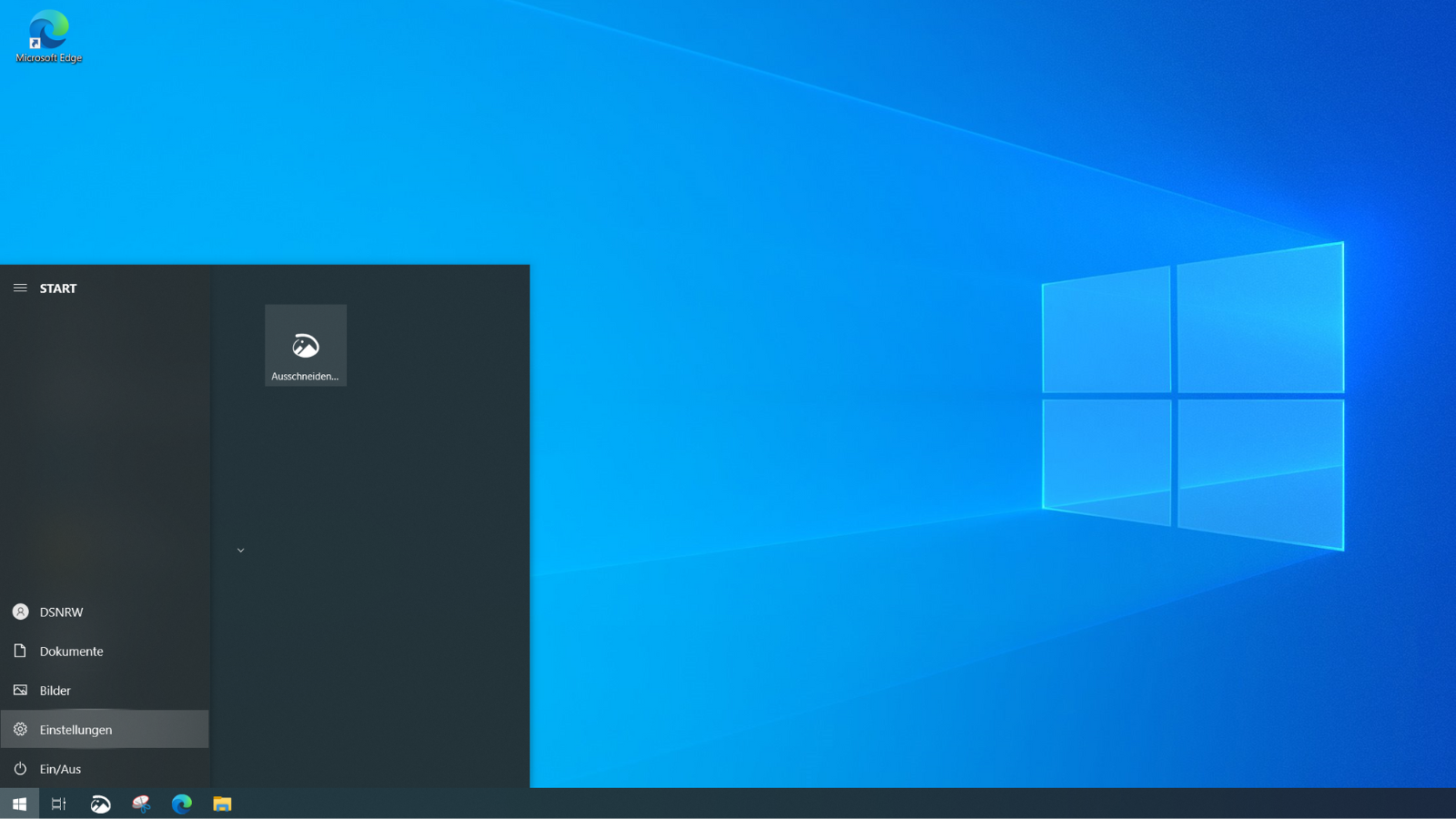Select Einstellungen in Start menu
The width and height of the screenshot is (1456, 819).
point(76,730)
